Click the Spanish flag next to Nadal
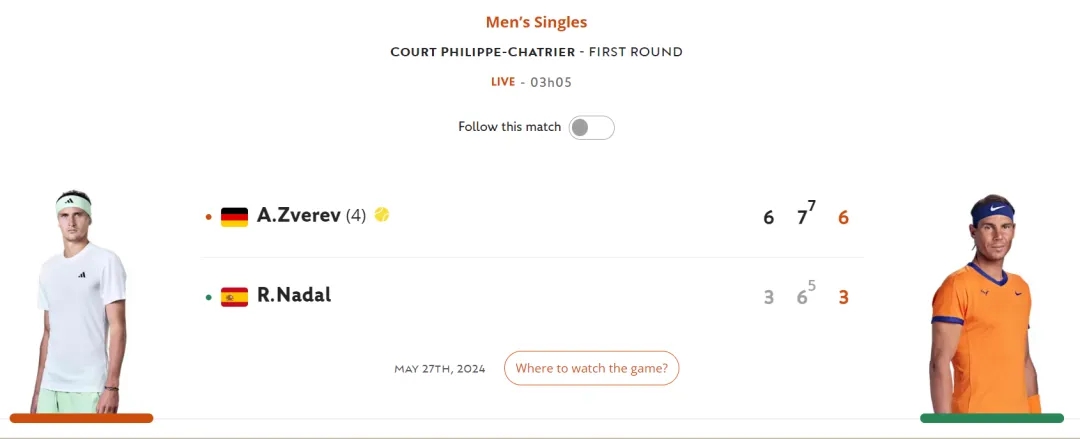The image size is (1080, 439). tap(234, 296)
